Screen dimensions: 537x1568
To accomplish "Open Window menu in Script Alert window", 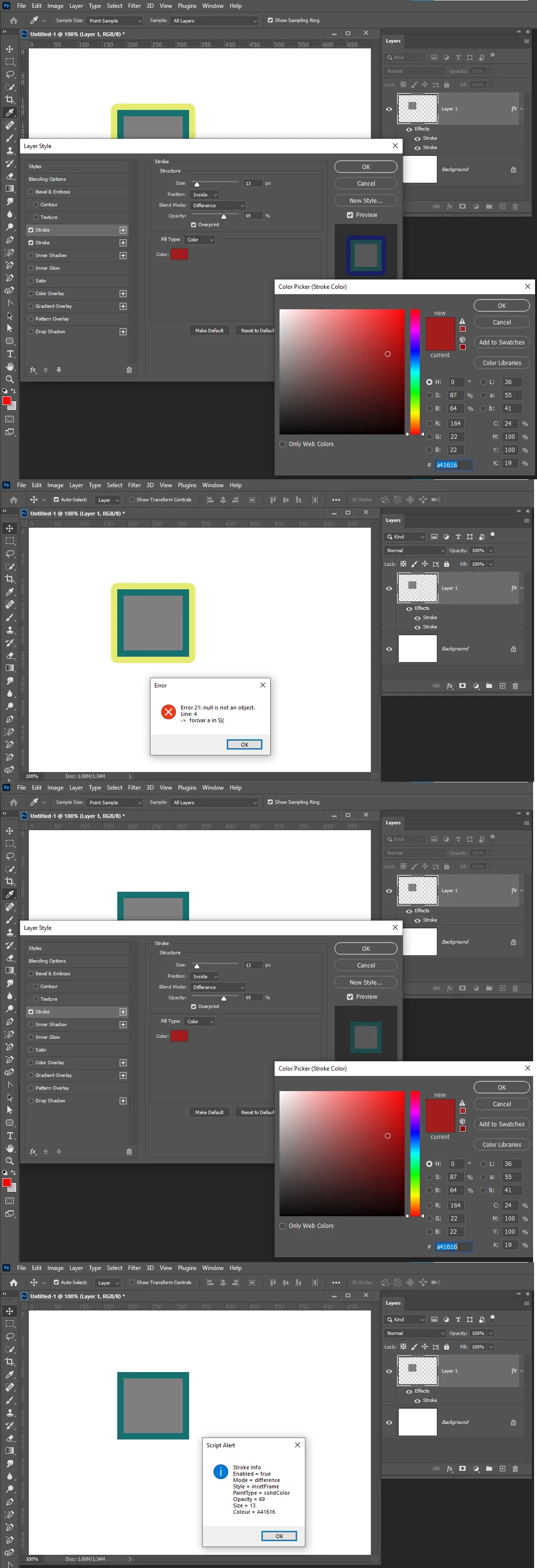I will tap(213, 1268).
